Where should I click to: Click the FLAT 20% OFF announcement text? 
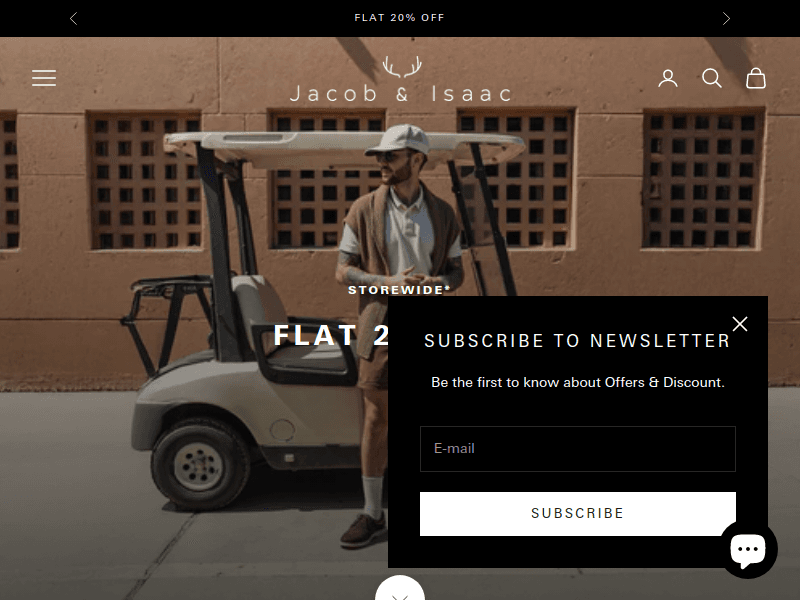[x=399, y=18]
